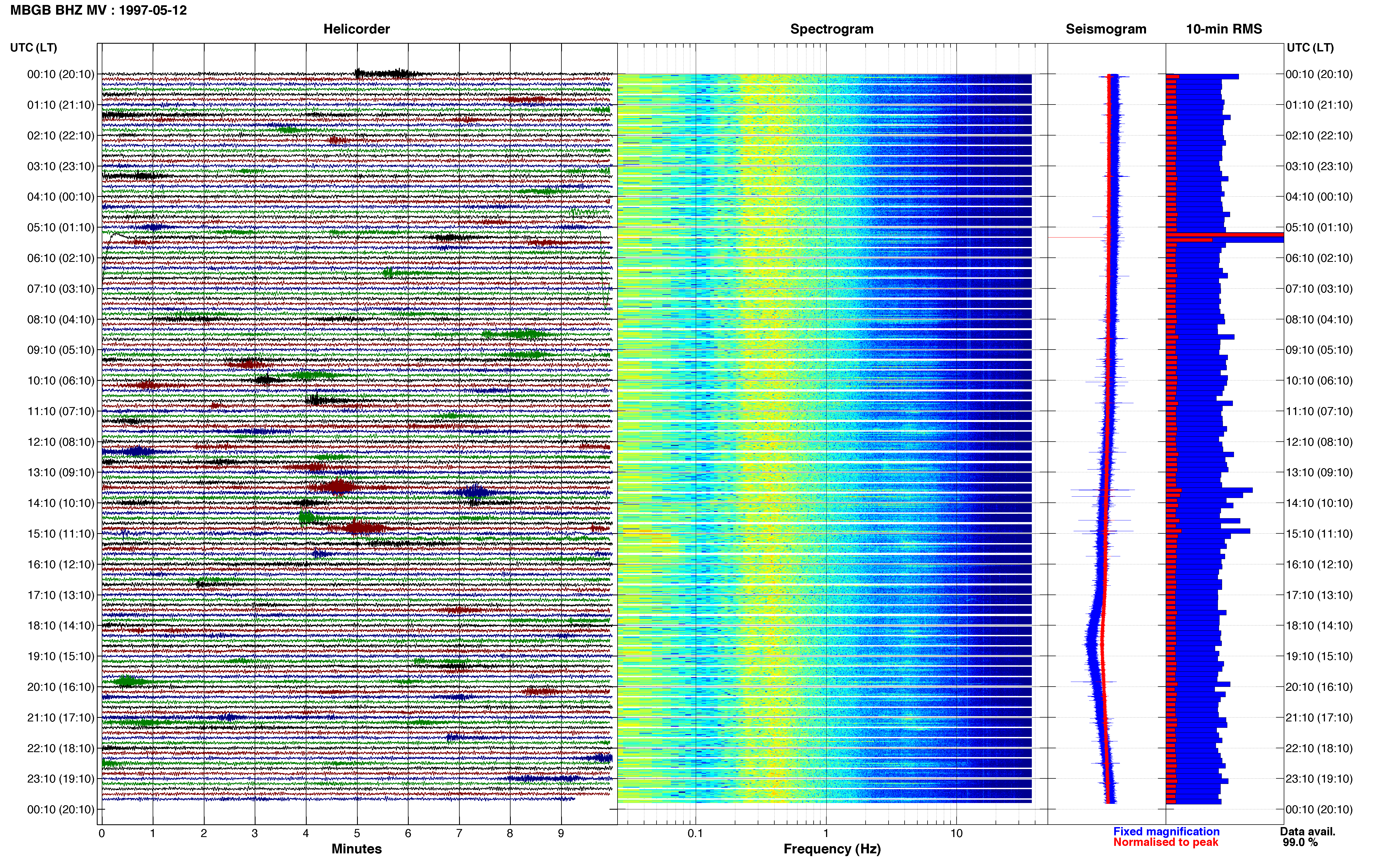Click the Data avail. label
1388x868 pixels.
click(1308, 831)
